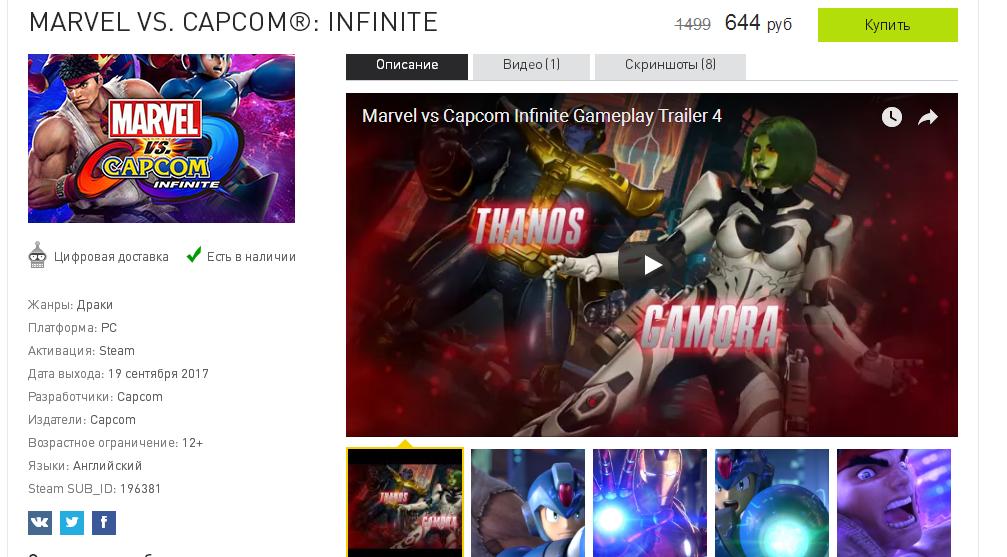Play the Gameplay Trailer 4 video
This screenshot has width=1007, height=557.
tap(652, 265)
